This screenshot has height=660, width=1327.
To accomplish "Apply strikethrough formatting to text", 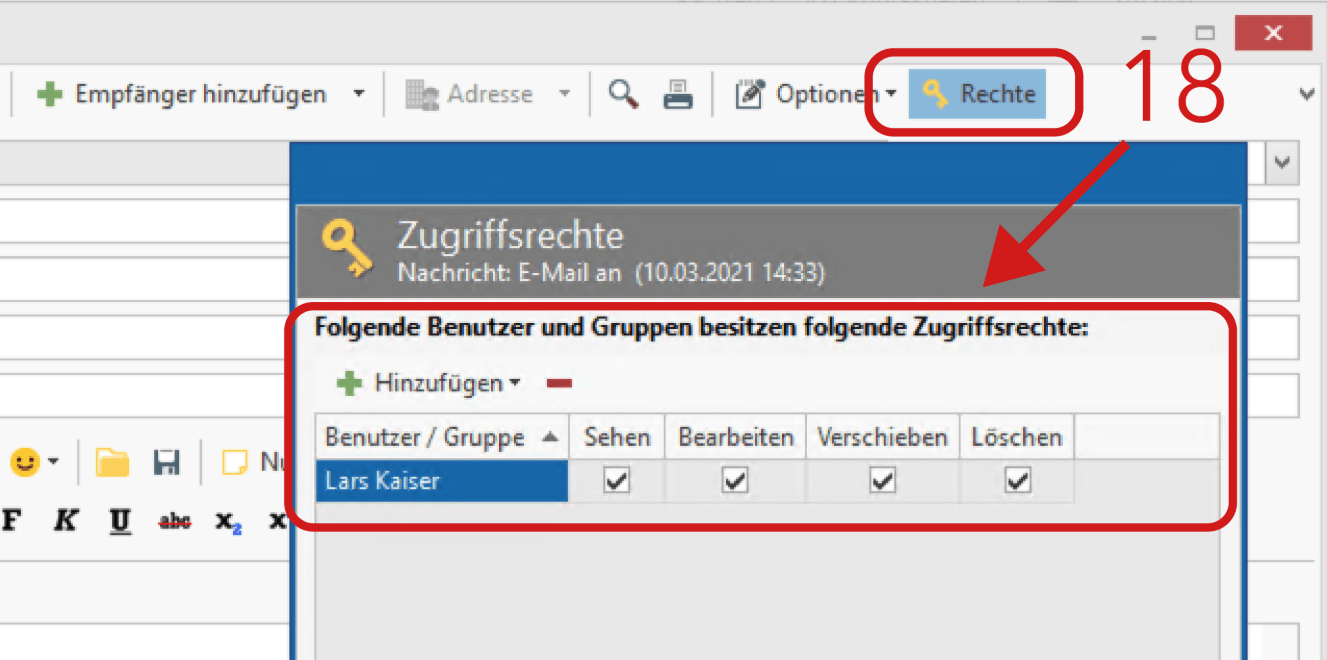I will pyautogui.click(x=174, y=520).
